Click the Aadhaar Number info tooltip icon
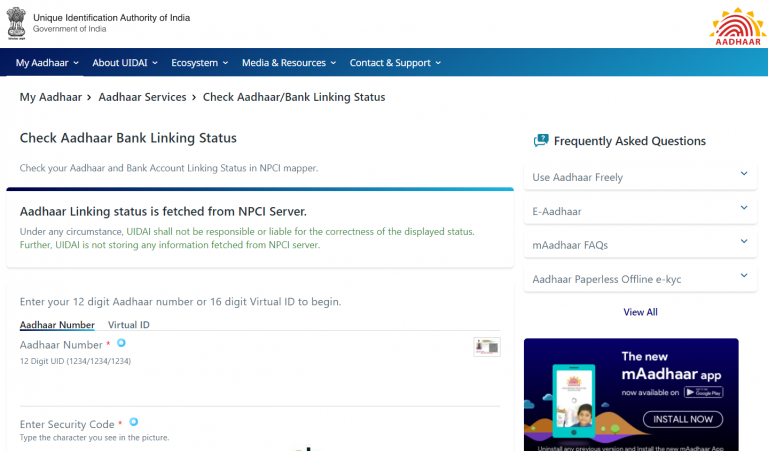 click(122, 343)
